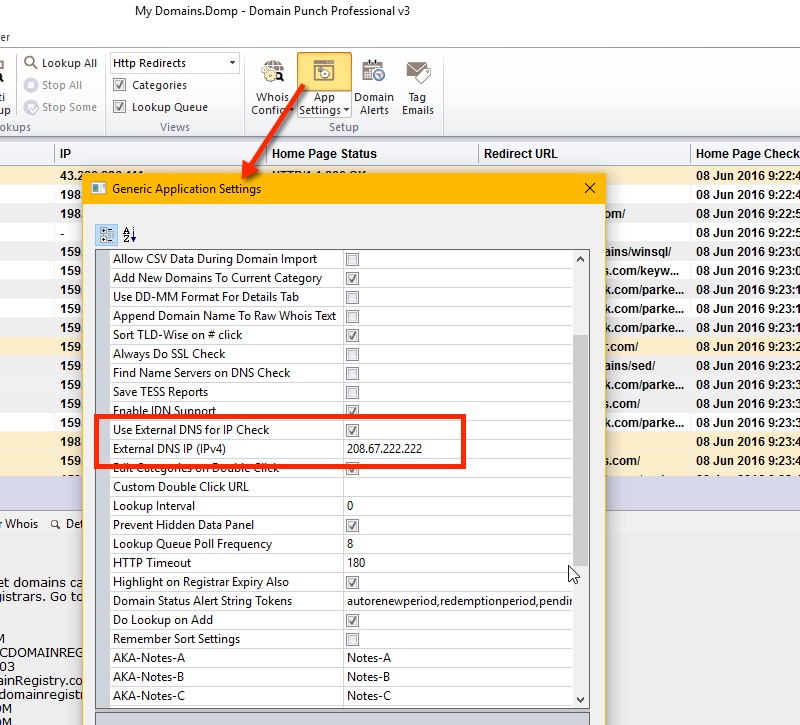Click the 'ains/winsql/' redirect URL cell
The width and height of the screenshot is (800, 725).
tap(647, 252)
